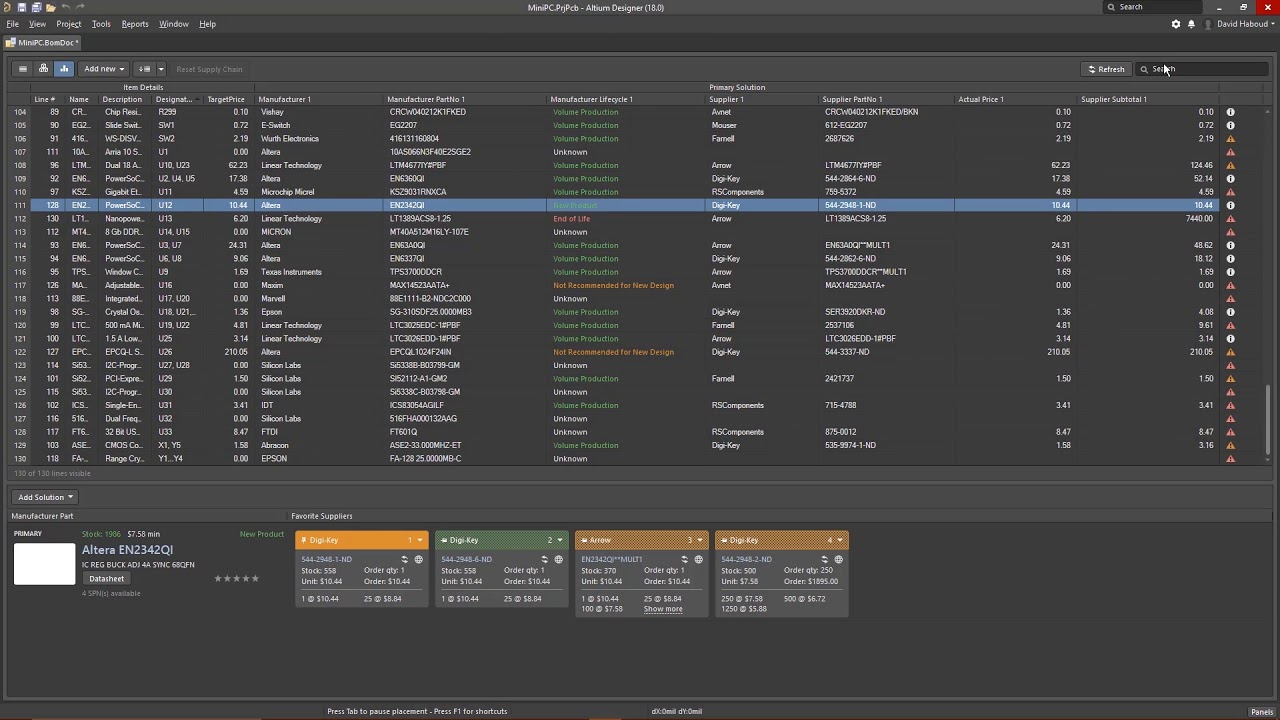
Task: Select the base (grouped) view mode icon
Action: pyautogui.click(x=43, y=69)
